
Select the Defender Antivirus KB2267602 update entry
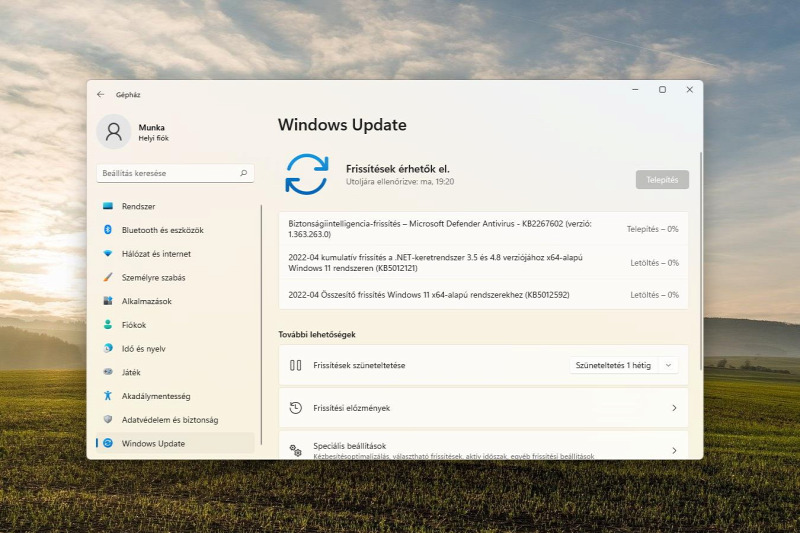(483, 229)
